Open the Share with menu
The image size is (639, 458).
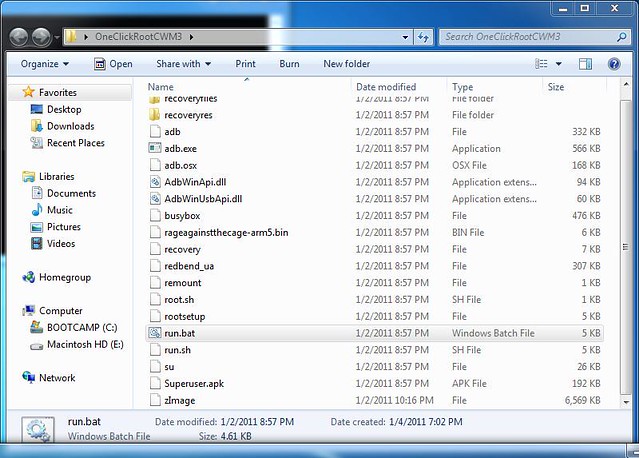[x=184, y=64]
